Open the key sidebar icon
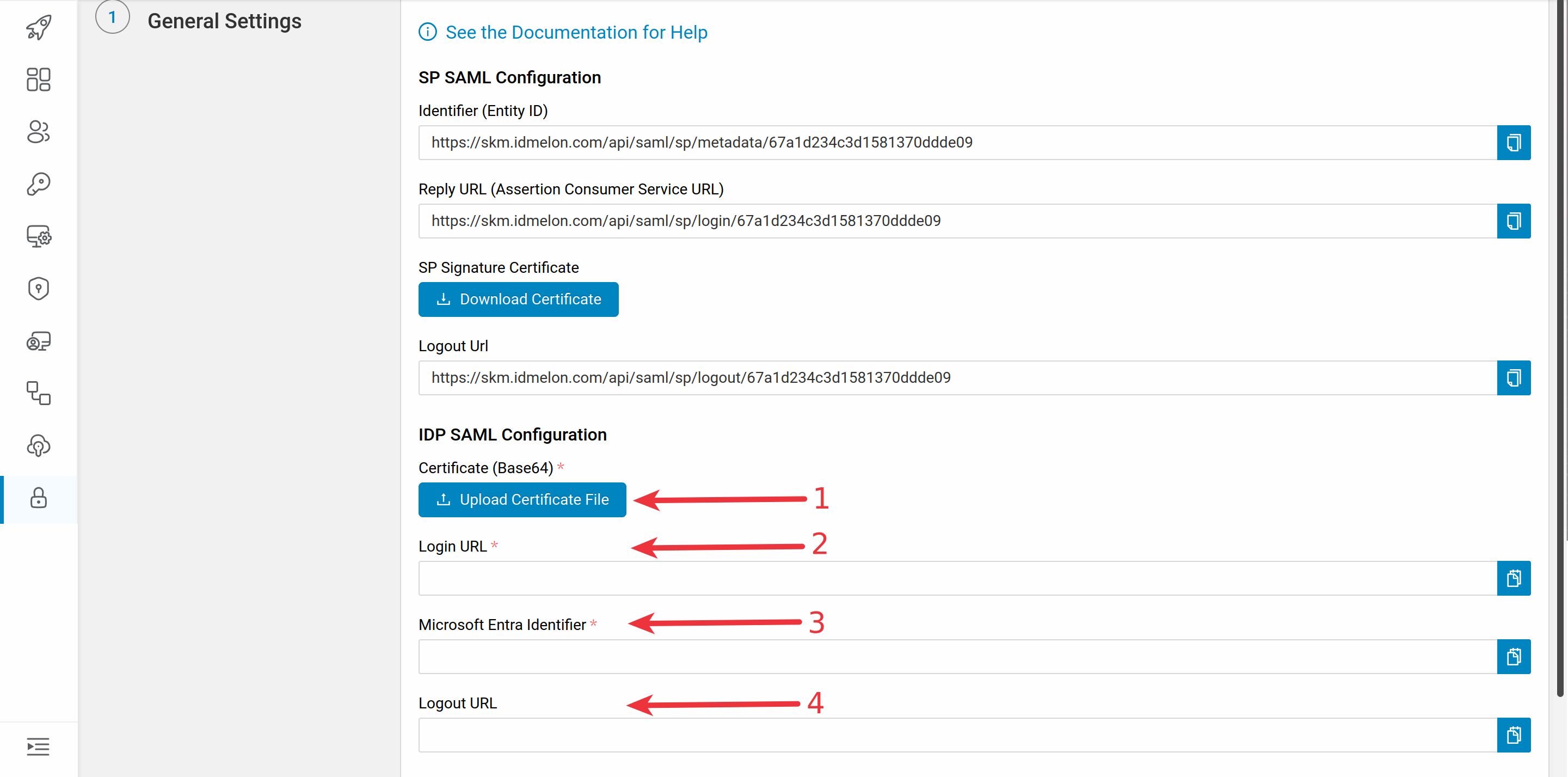1568x777 pixels. click(x=38, y=184)
